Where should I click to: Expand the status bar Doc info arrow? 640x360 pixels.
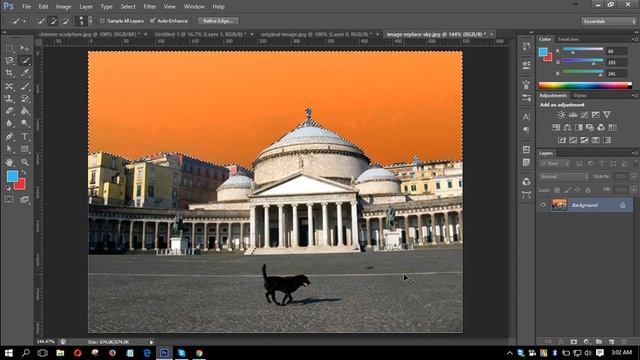[x=151, y=342]
